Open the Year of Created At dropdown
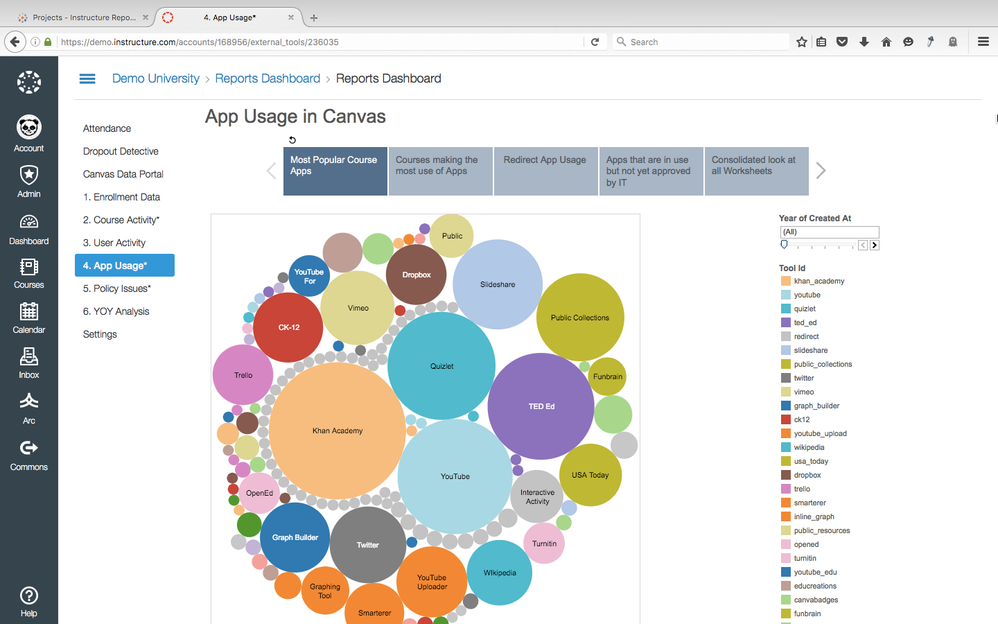Screen dimensions: 998x624 tap(829, 232)
